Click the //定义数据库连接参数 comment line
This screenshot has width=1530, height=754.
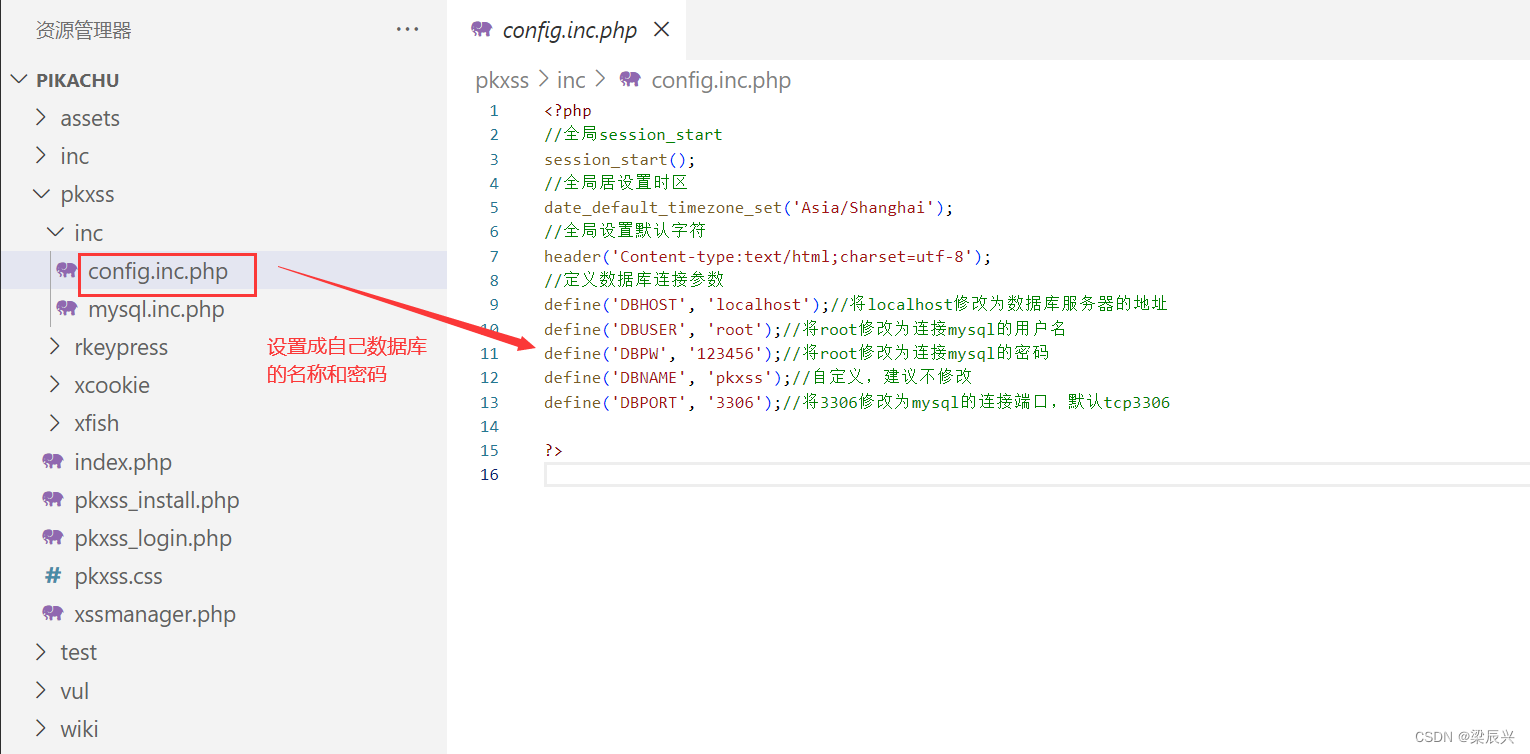pos(634,280)
